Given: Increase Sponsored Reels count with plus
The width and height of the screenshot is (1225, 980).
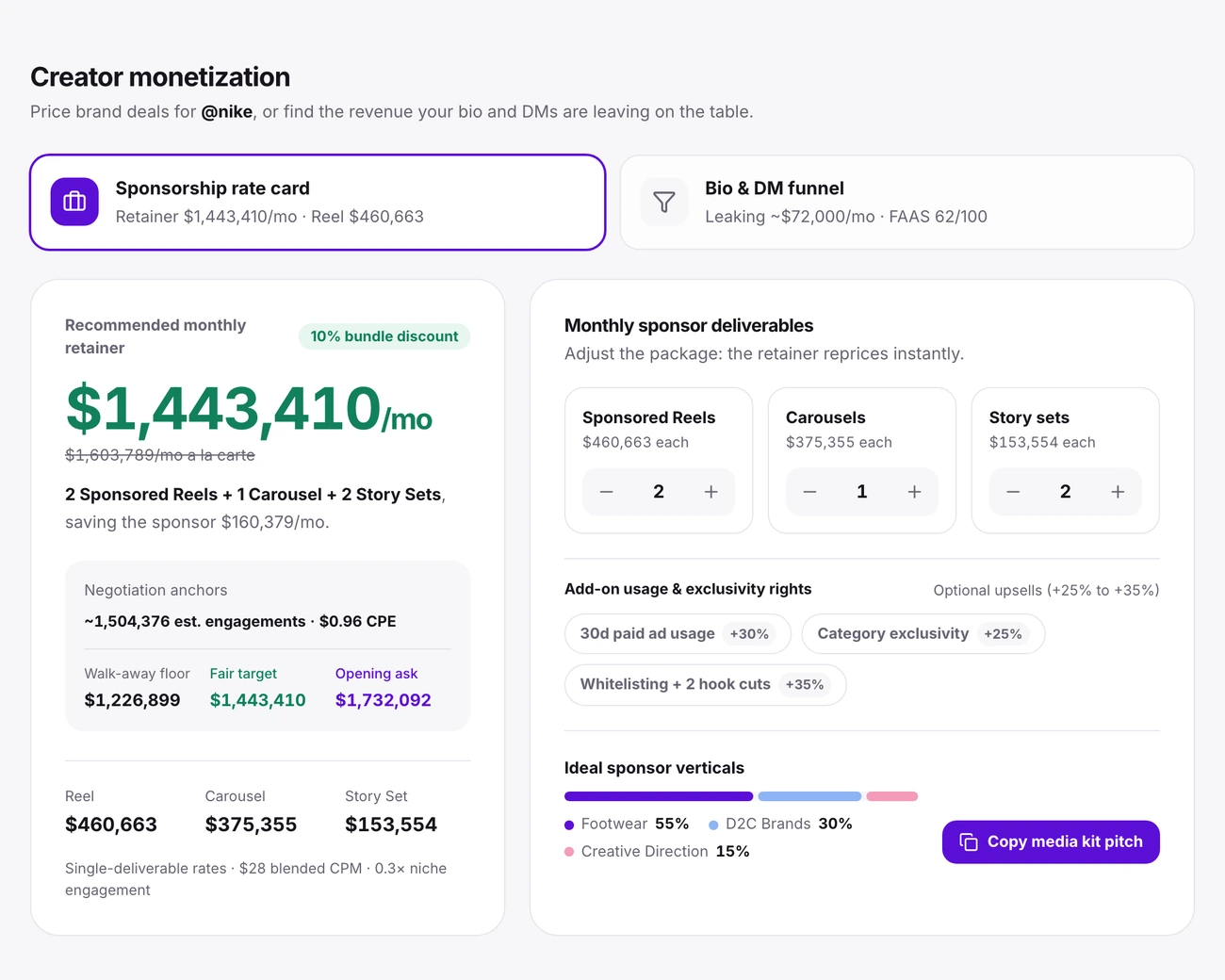Looking at the screenshot, I should [711, 492].
